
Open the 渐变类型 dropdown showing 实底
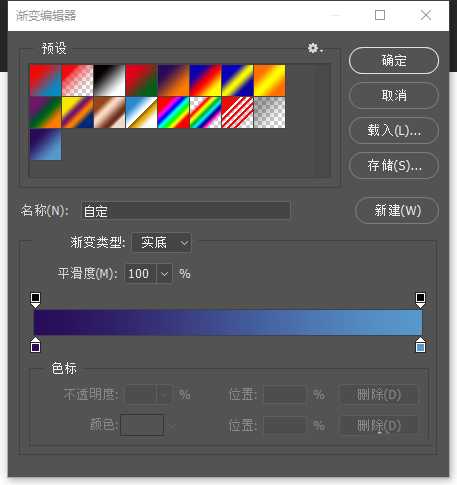(x=162, y=243)
